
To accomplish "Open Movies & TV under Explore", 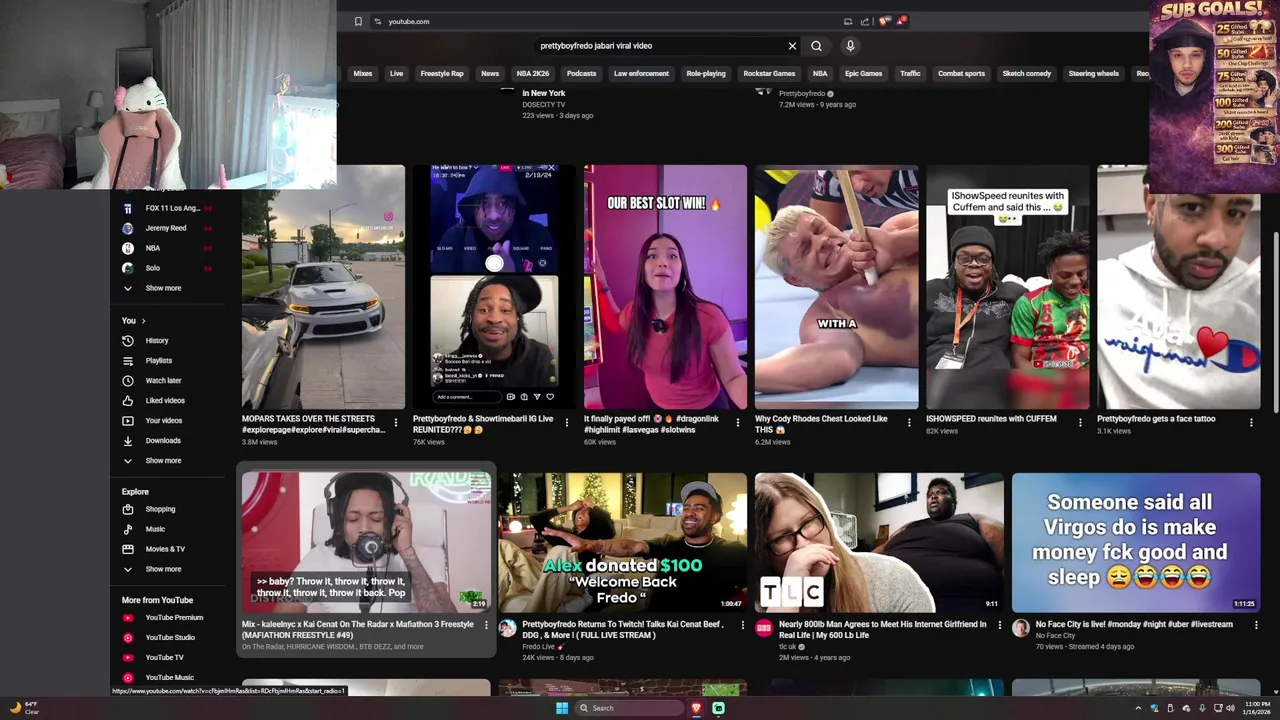I will click(165, 549).
